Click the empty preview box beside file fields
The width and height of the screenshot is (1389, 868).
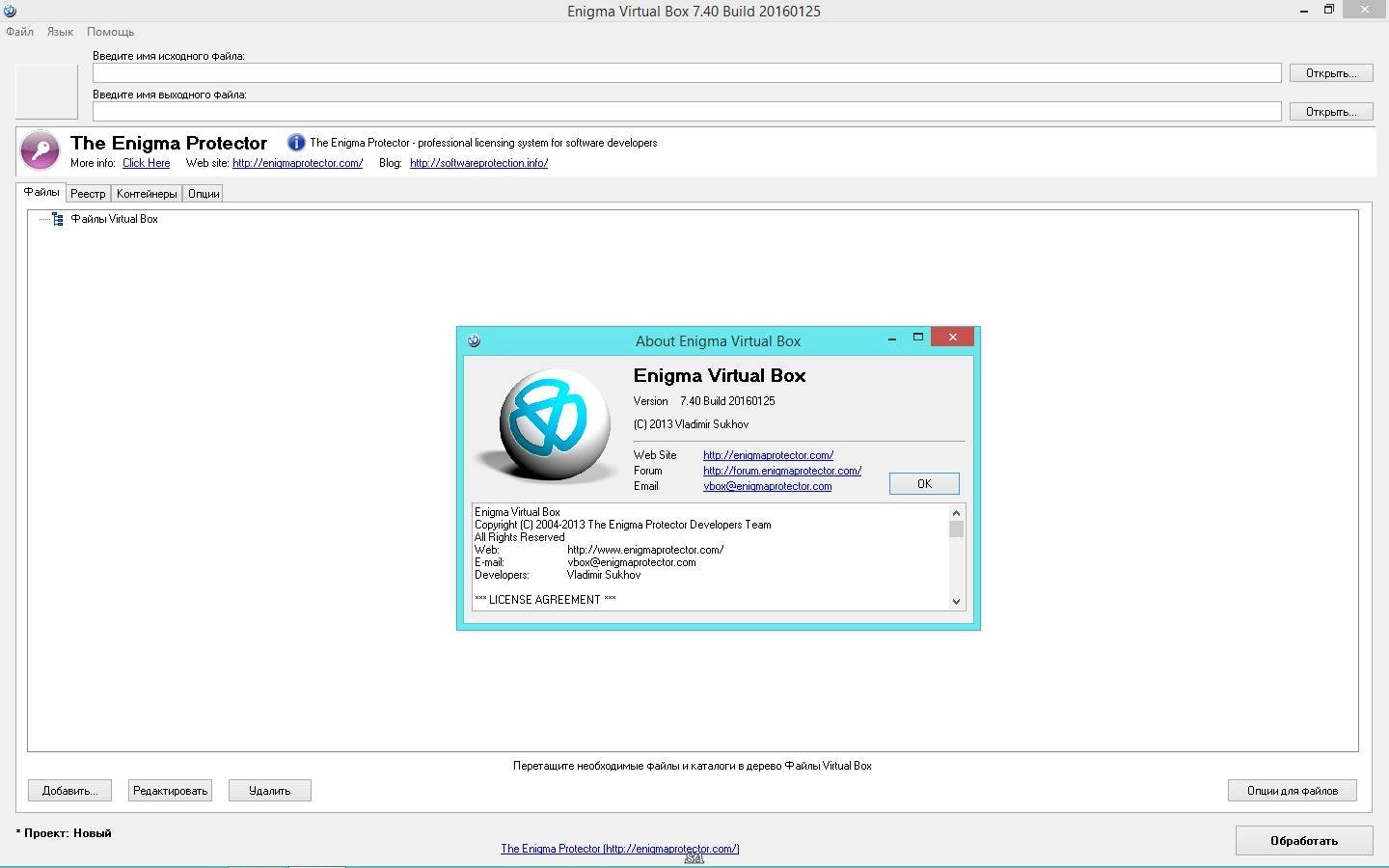[x=46, y=93]
